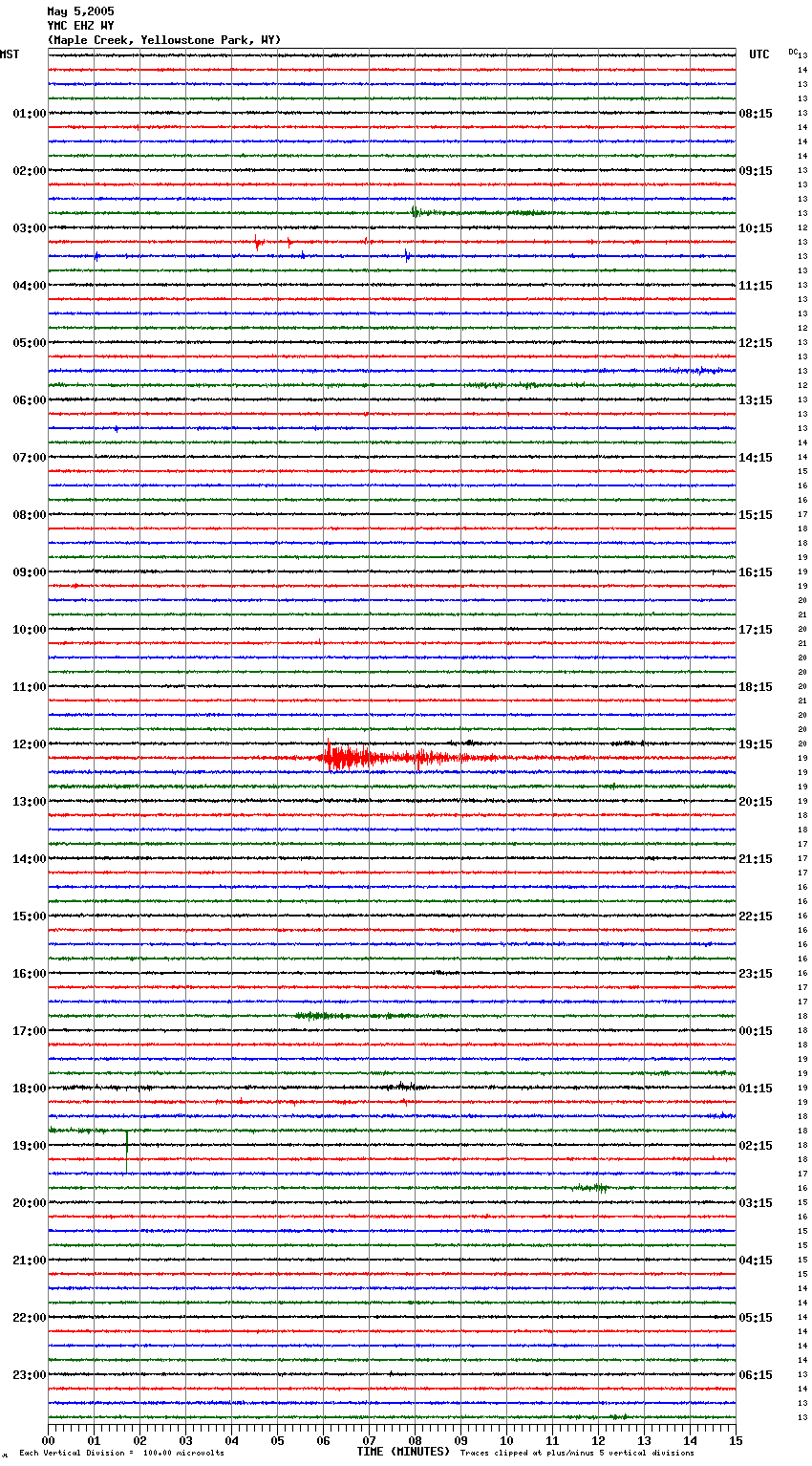Click bottom axis minute tick label 08
Image resolution: width=812 pixels, height=1466 pixels.
[x=415, y=1440]
